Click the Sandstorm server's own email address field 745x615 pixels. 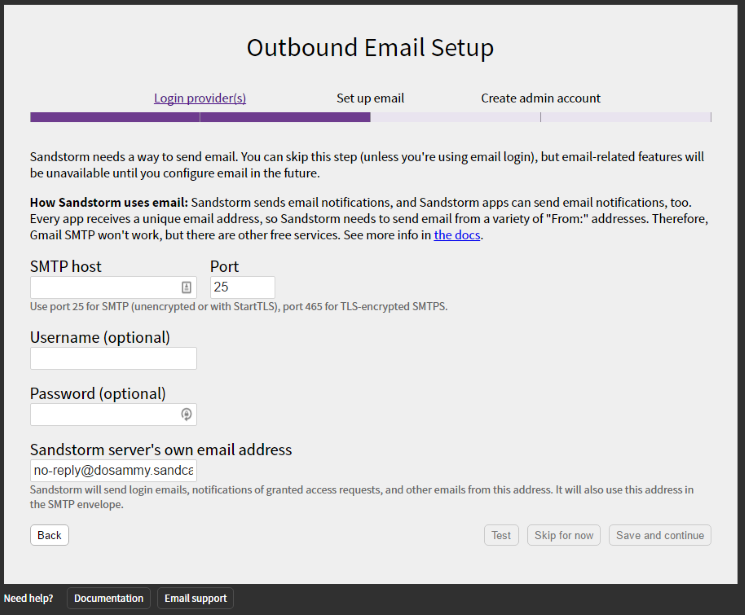tap(113, 471)
